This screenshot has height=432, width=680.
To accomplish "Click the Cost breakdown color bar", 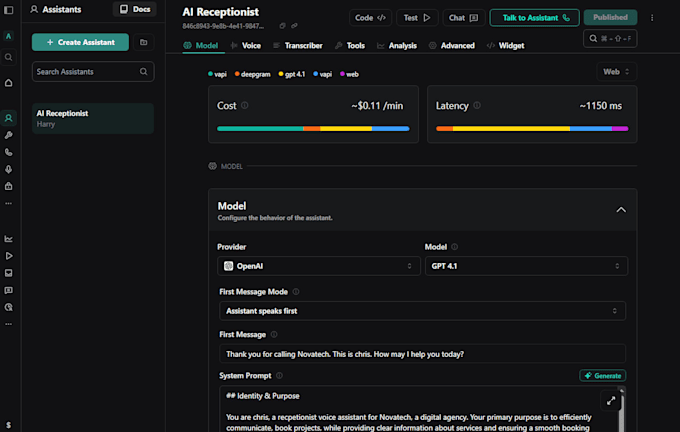I will (313, 129).
